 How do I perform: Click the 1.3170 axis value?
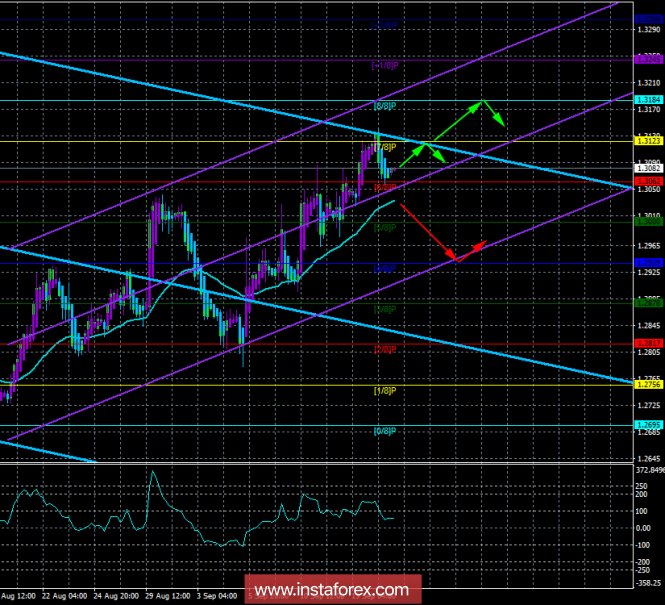point(649,110)
